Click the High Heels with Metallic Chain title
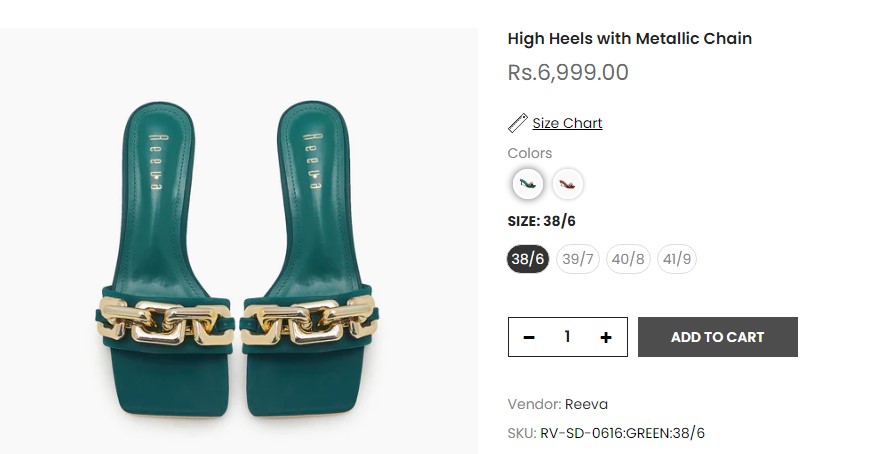The image size is (881, 454). tap(629, 39)
